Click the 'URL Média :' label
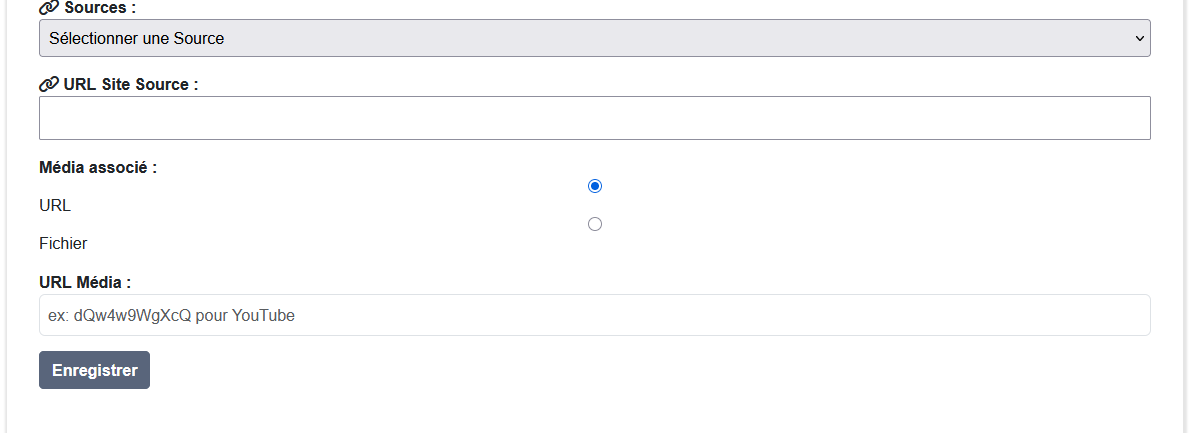The image size is (1191, 433). tap(85, 283)
